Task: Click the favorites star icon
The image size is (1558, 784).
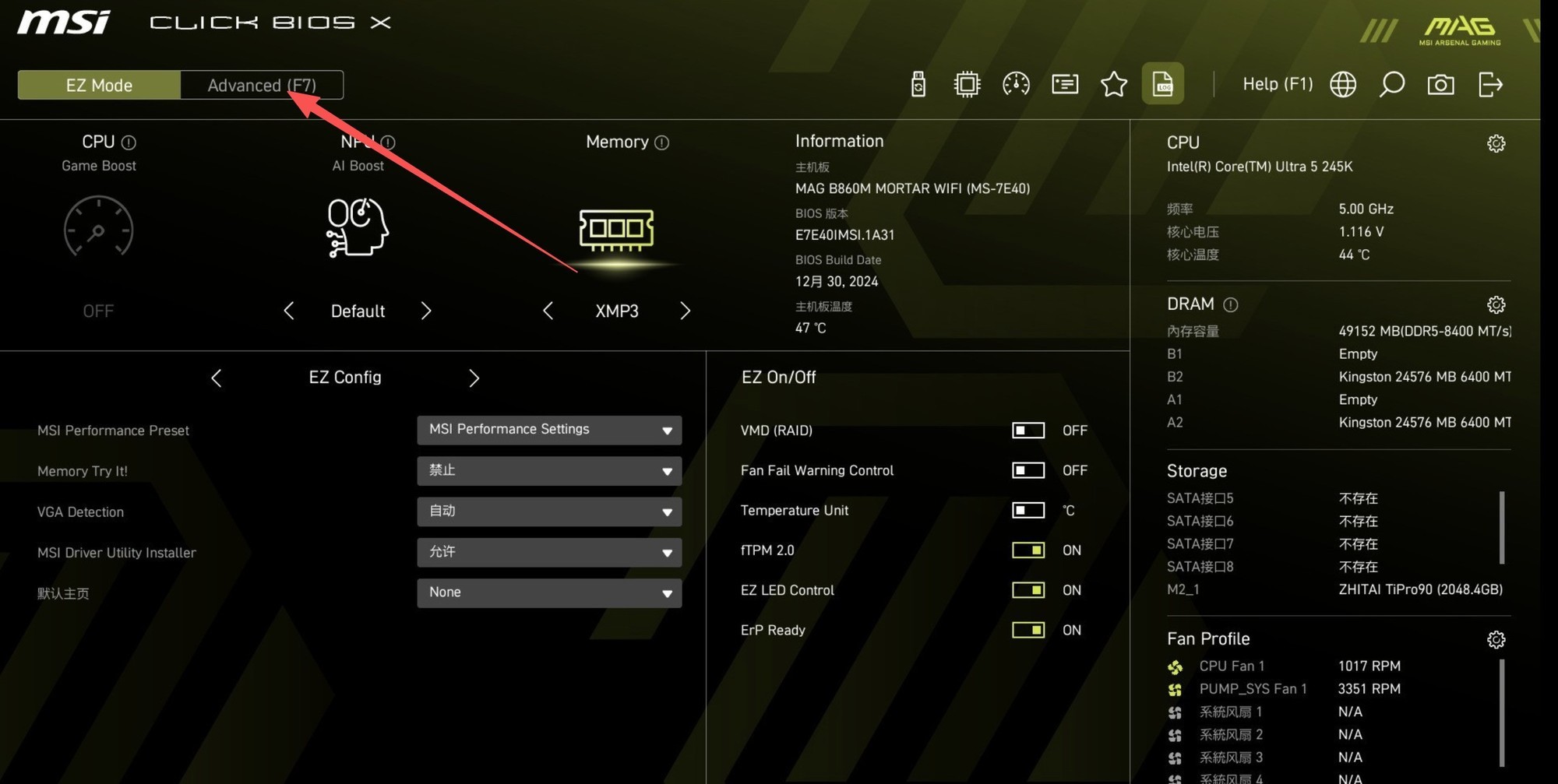Action: [x=1113, y=84]
